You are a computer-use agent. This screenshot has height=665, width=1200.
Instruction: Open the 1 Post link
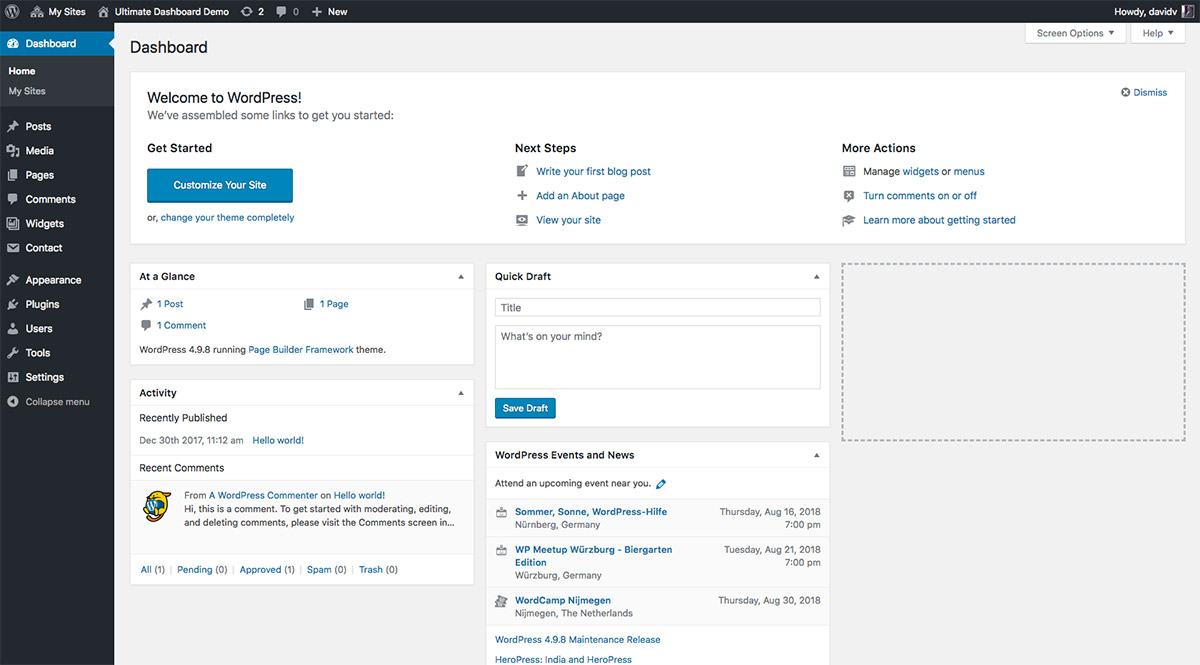pos(170,304)
